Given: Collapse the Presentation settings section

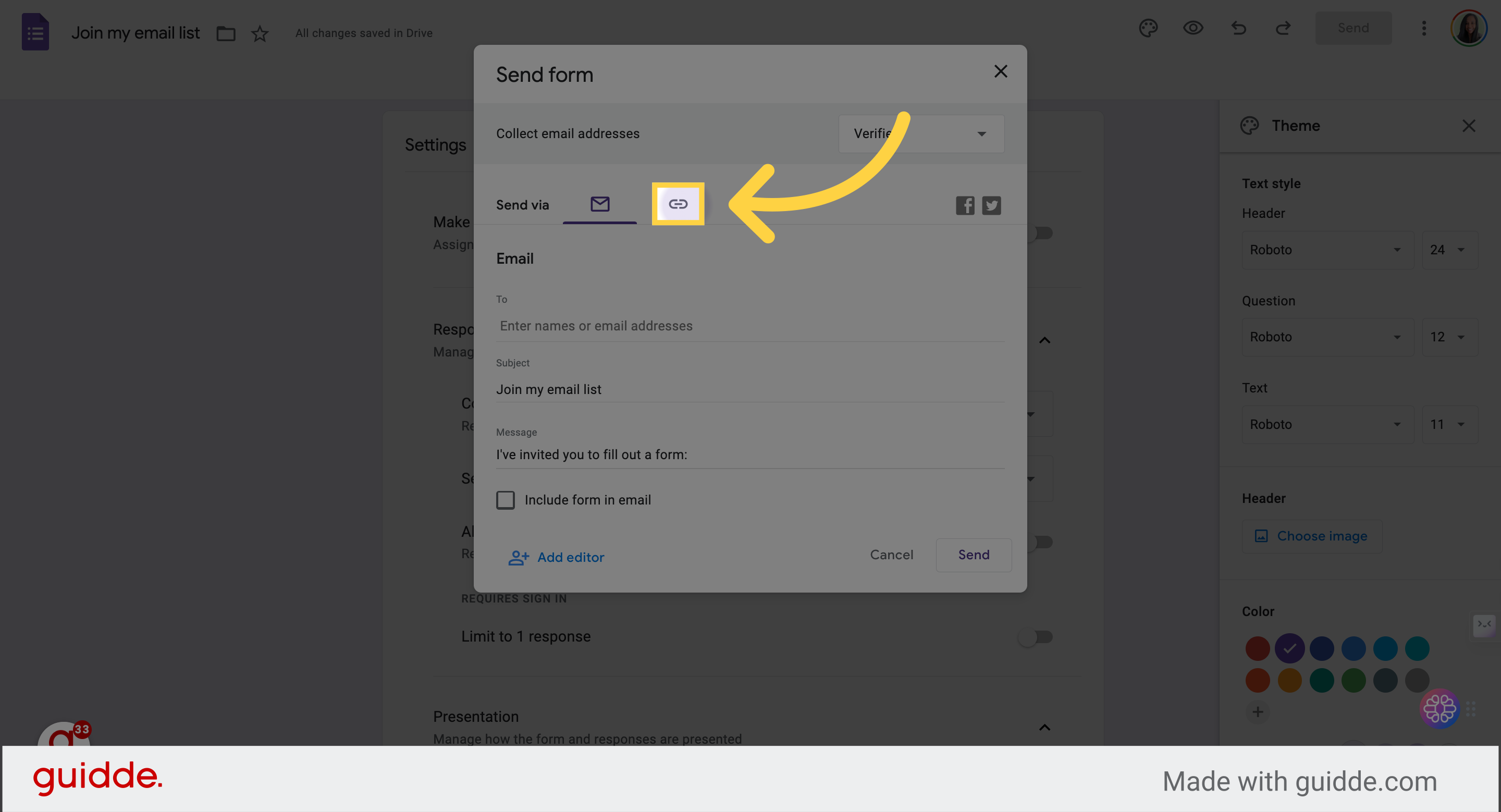Looking at the screenshot, I should [x=1044, y=728].
